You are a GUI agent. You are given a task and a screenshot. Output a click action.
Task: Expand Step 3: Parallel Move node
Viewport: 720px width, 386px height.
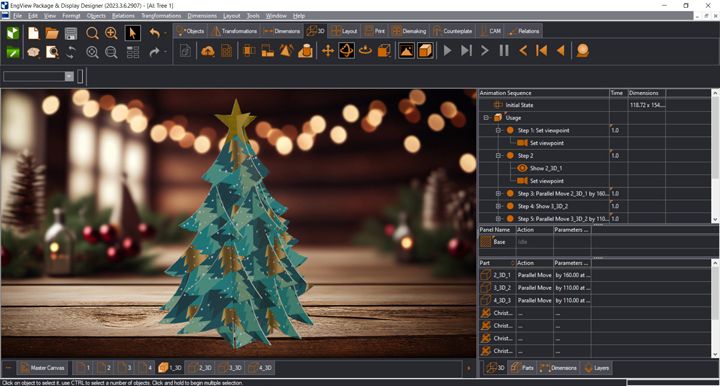point(498,194)
